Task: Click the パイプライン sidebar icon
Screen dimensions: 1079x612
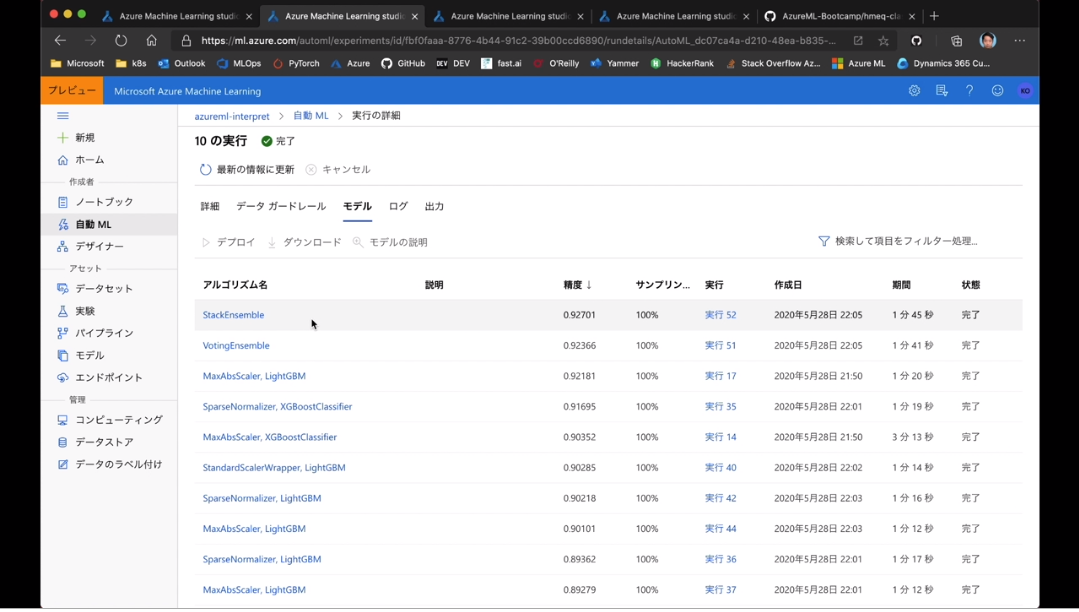Action: (x=63, y=333)
